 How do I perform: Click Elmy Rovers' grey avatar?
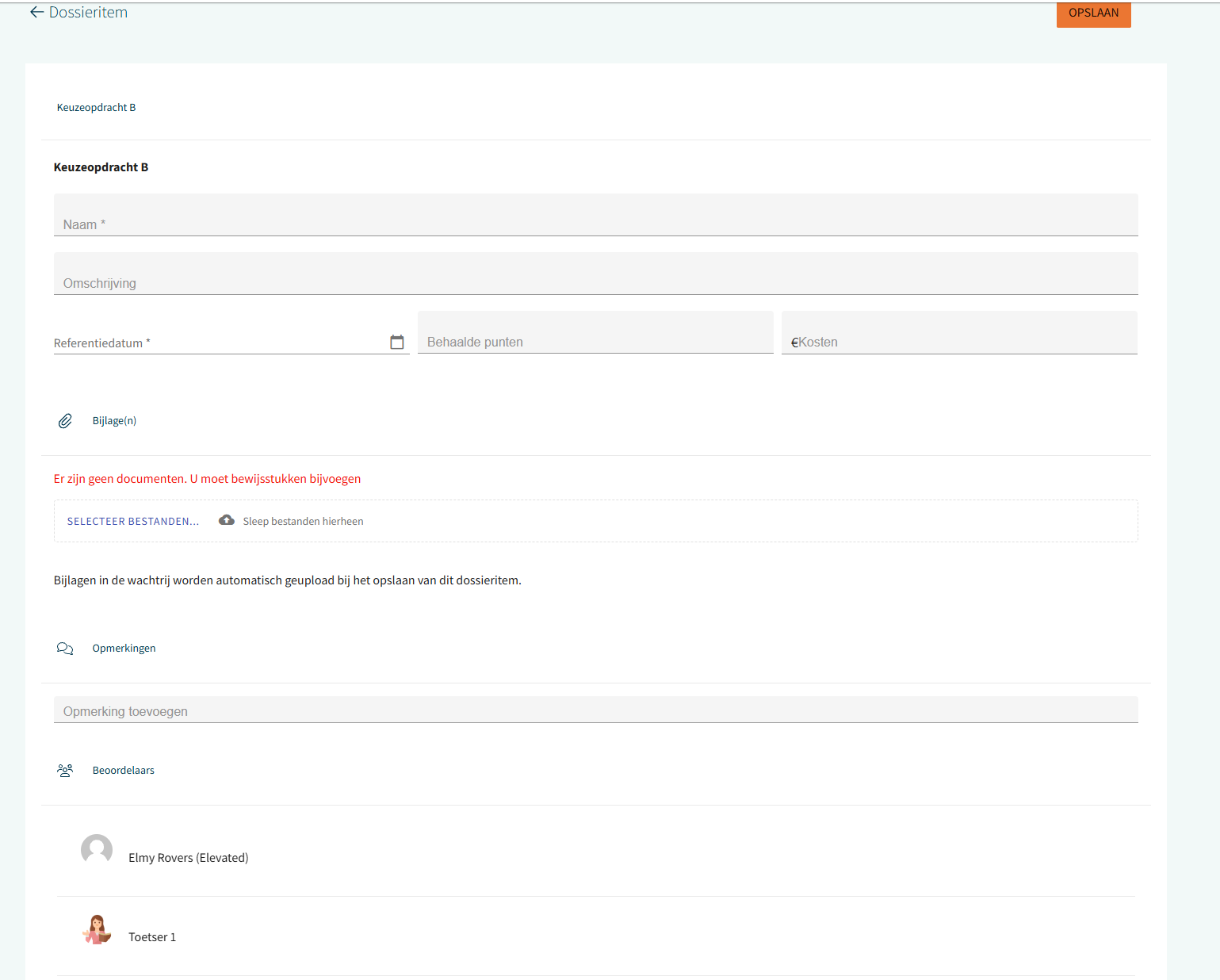(97, 850)
